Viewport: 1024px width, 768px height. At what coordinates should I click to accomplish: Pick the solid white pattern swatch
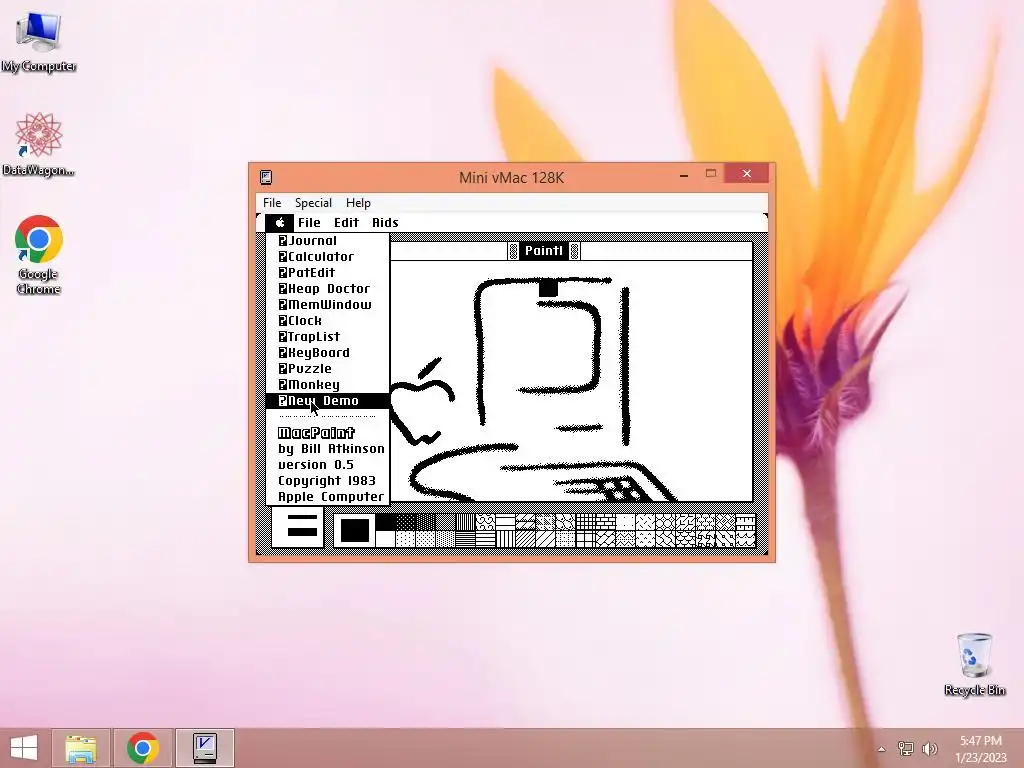point(386,539)
